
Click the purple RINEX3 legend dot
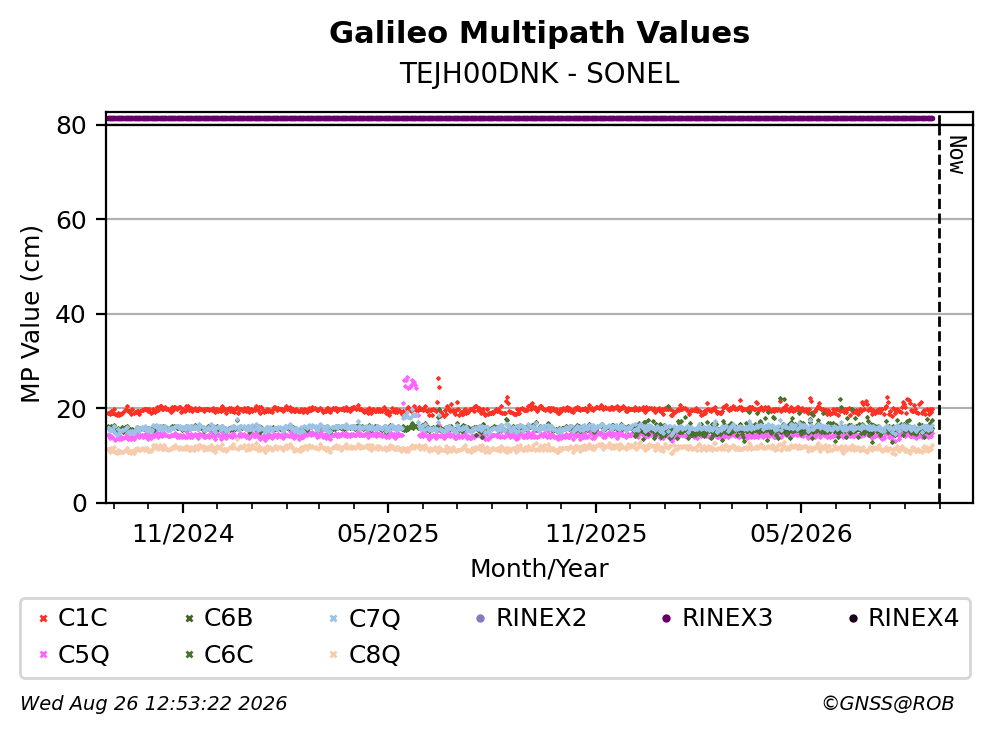666,619
